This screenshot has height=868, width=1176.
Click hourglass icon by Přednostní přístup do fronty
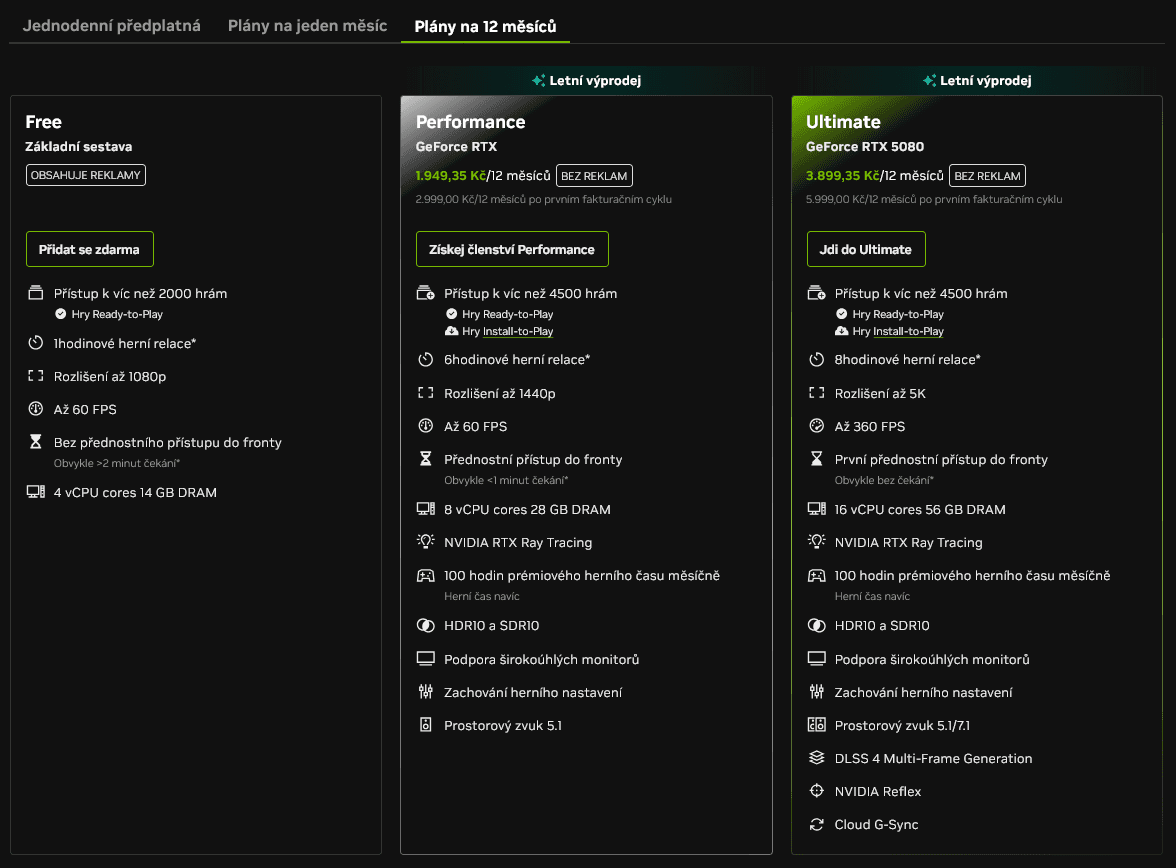pos(425,458)
